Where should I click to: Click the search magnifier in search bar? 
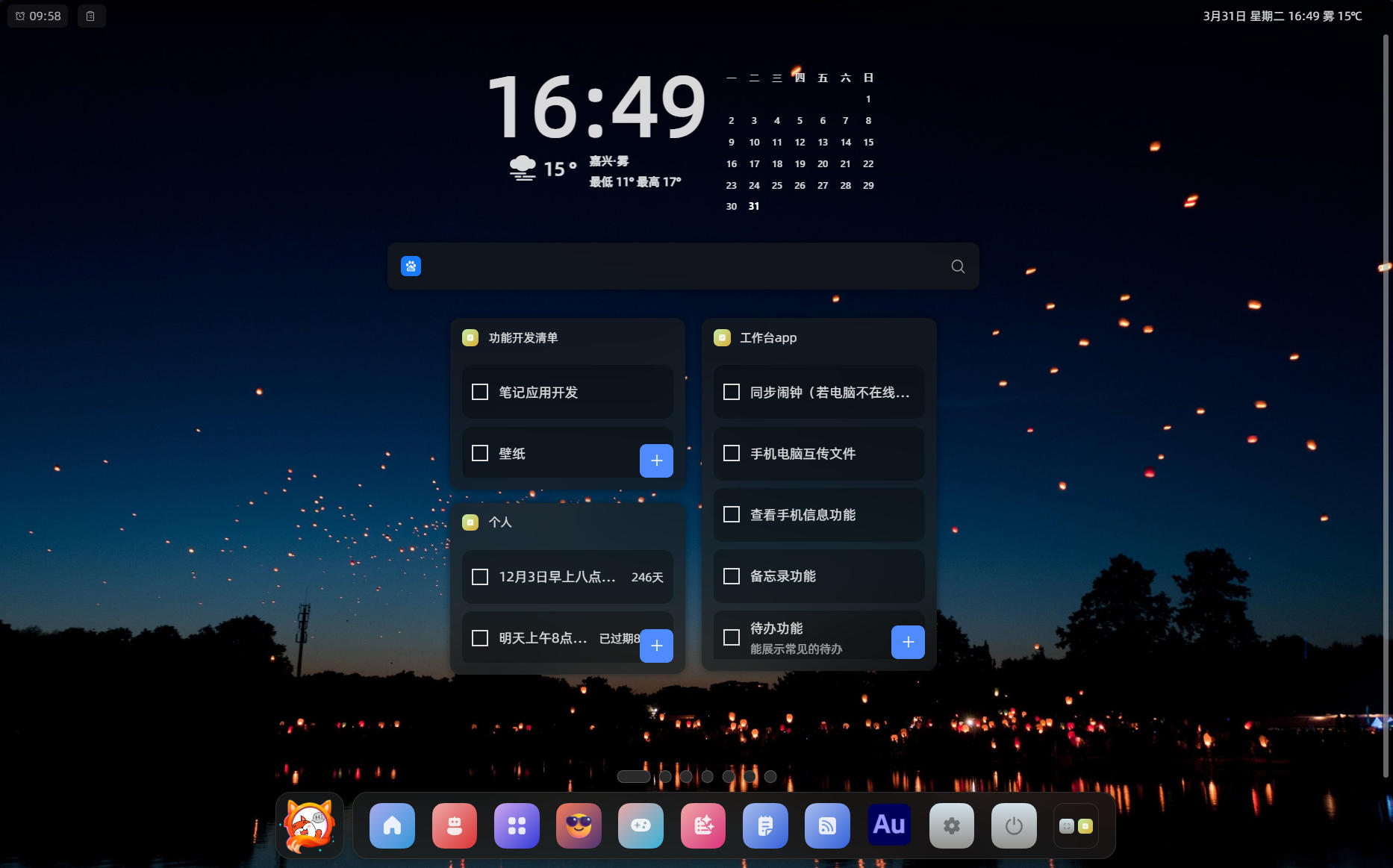(958, 266)
